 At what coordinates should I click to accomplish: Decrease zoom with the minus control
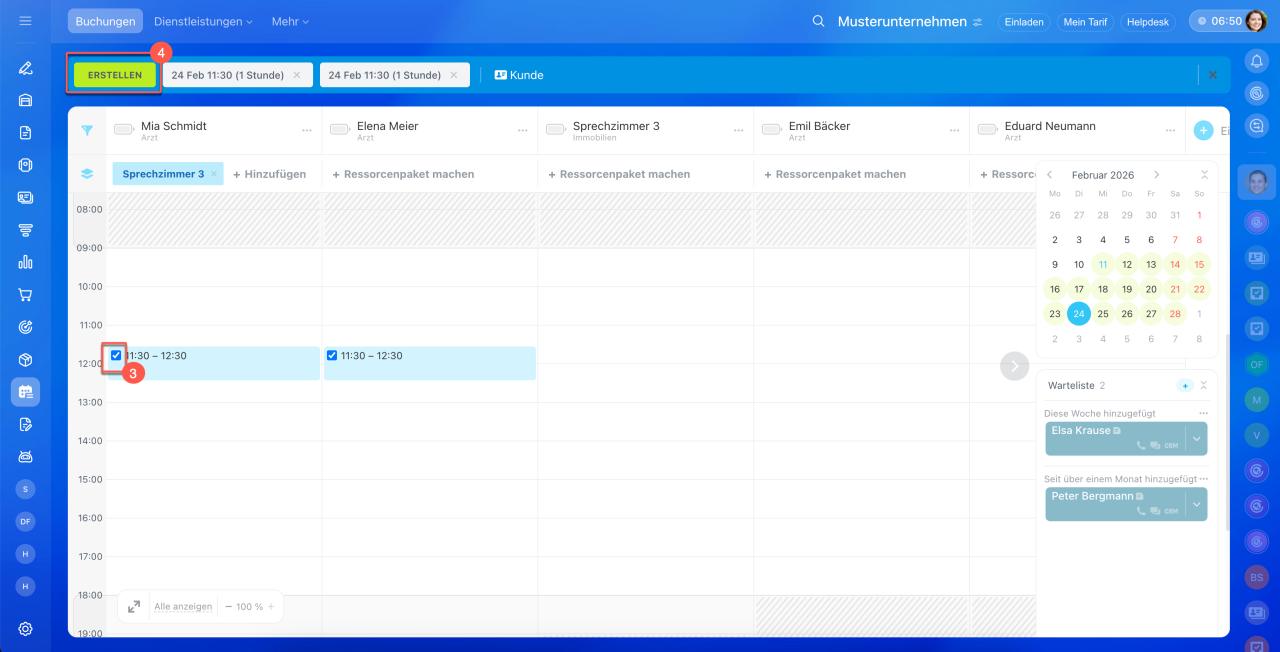pos(228,607)
